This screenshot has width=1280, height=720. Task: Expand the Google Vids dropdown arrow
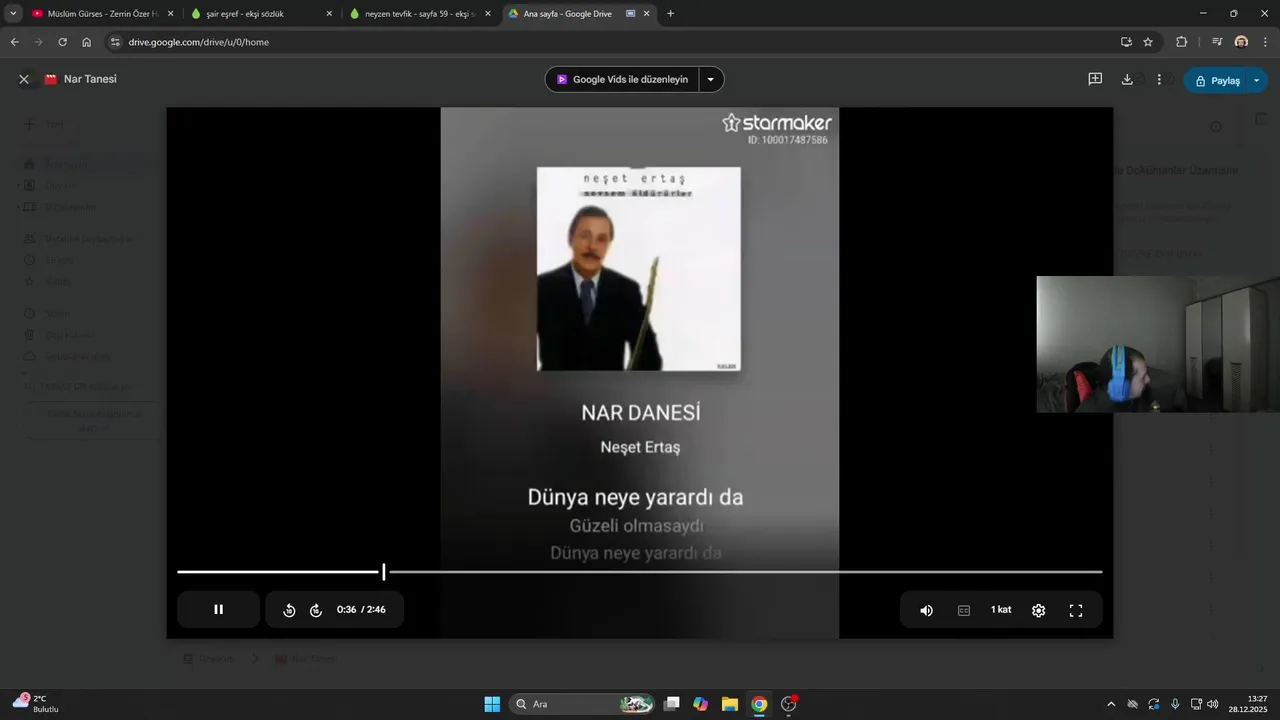click(x=711, y=79)
